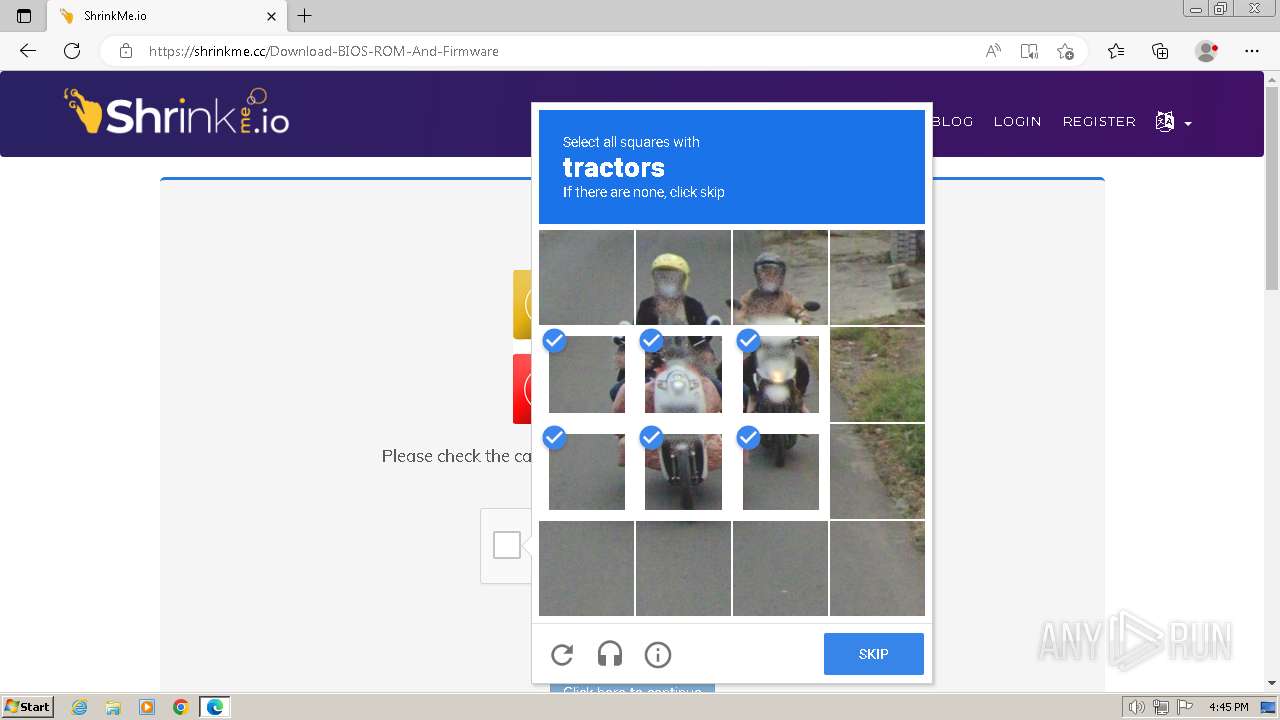This screenshot has height=720, width=1280.
Task: Refresh the current page
Action: [x=72, y=51]
